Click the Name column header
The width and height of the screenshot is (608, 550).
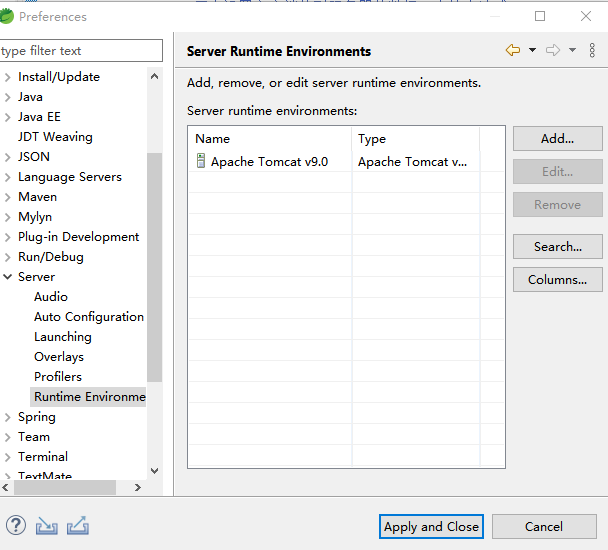pos(270,139)
